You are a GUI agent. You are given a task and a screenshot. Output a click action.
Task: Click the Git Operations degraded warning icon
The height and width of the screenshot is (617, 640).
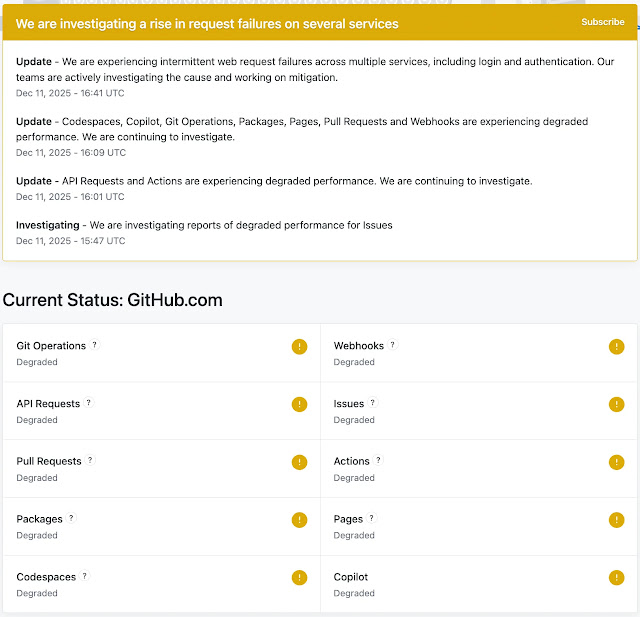click(x=299, y=347)
